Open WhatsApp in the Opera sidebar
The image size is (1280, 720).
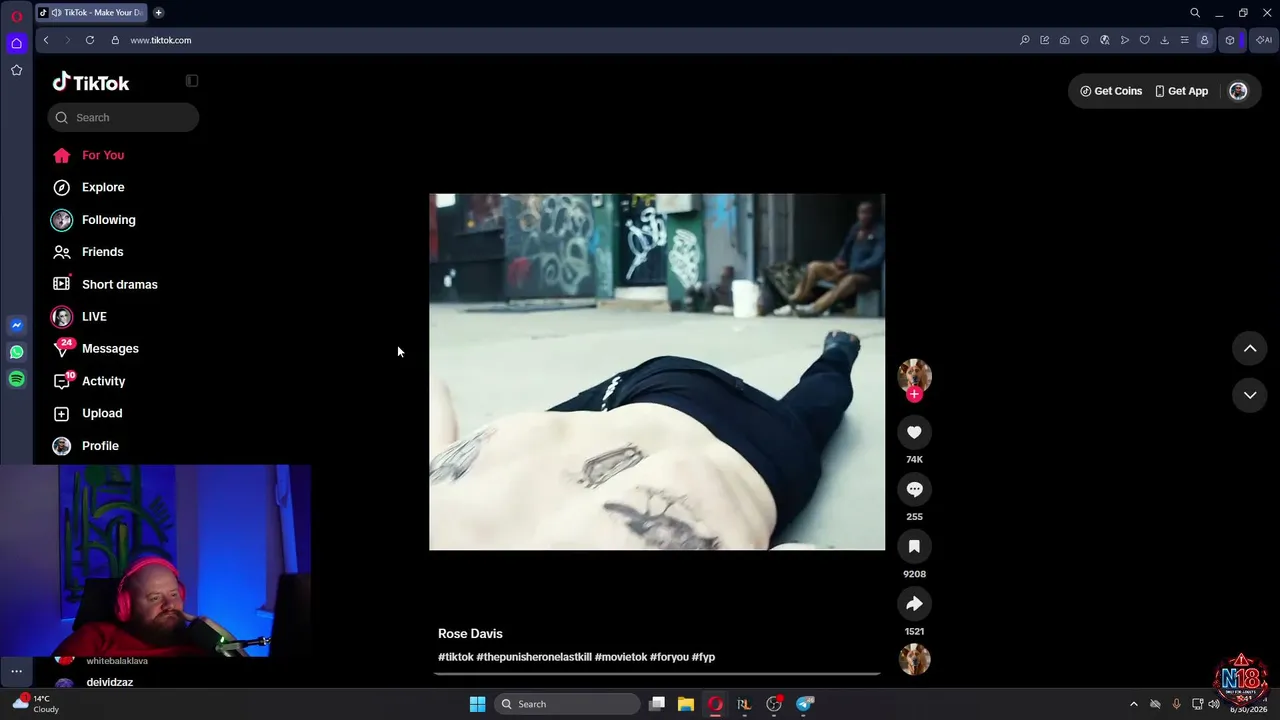coord(16,352)
